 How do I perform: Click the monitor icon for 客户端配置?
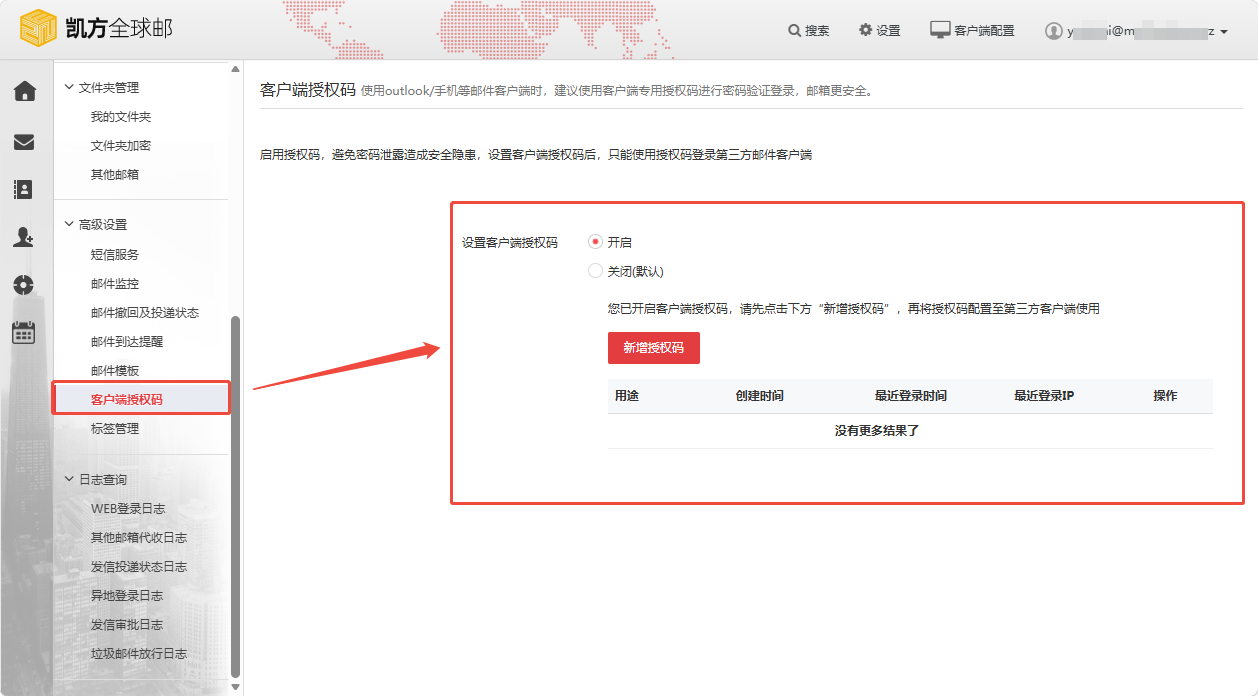point(940,30)
